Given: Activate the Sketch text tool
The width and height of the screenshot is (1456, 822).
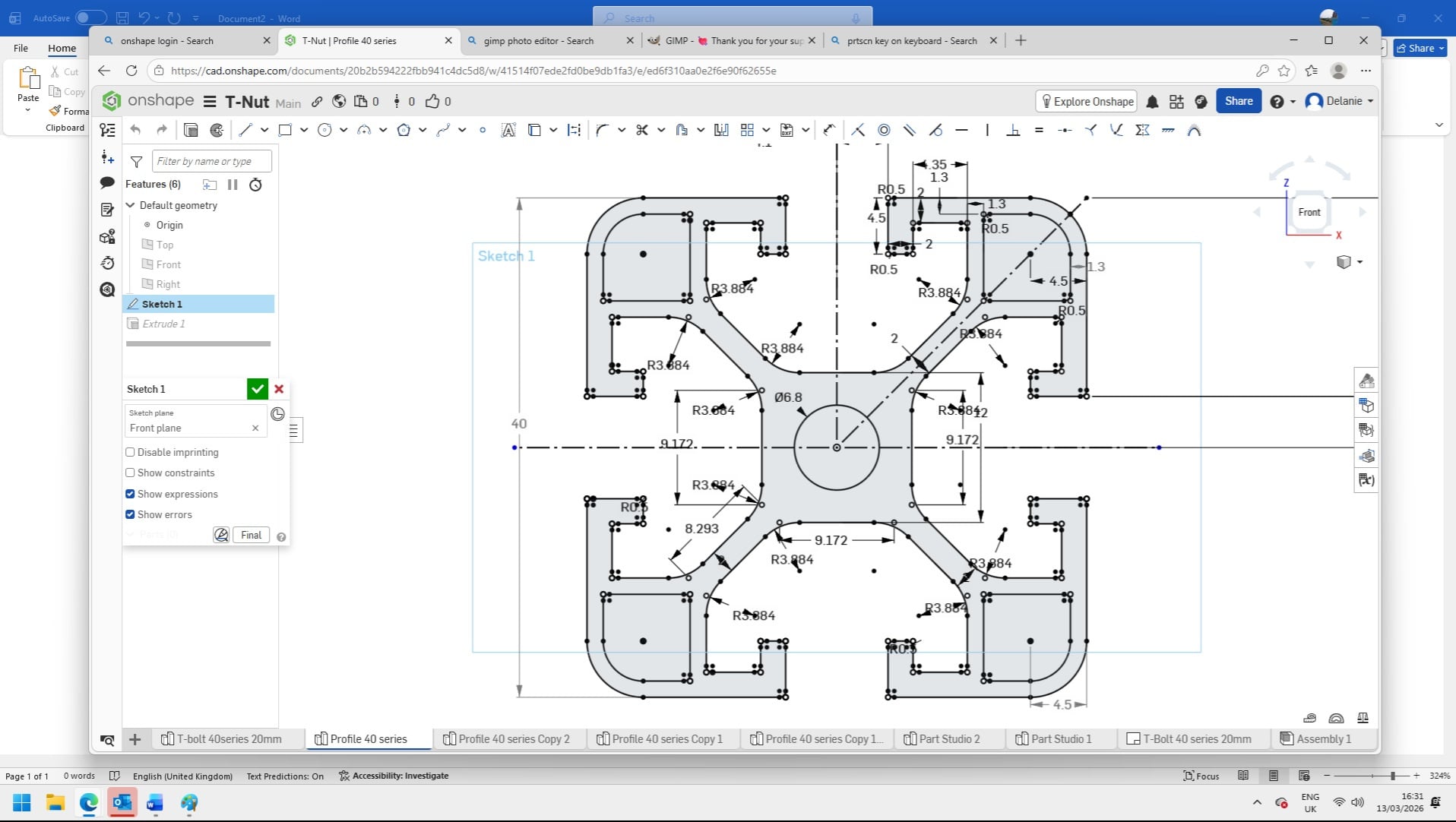Looking at the screenshot, I should point(508,130).
